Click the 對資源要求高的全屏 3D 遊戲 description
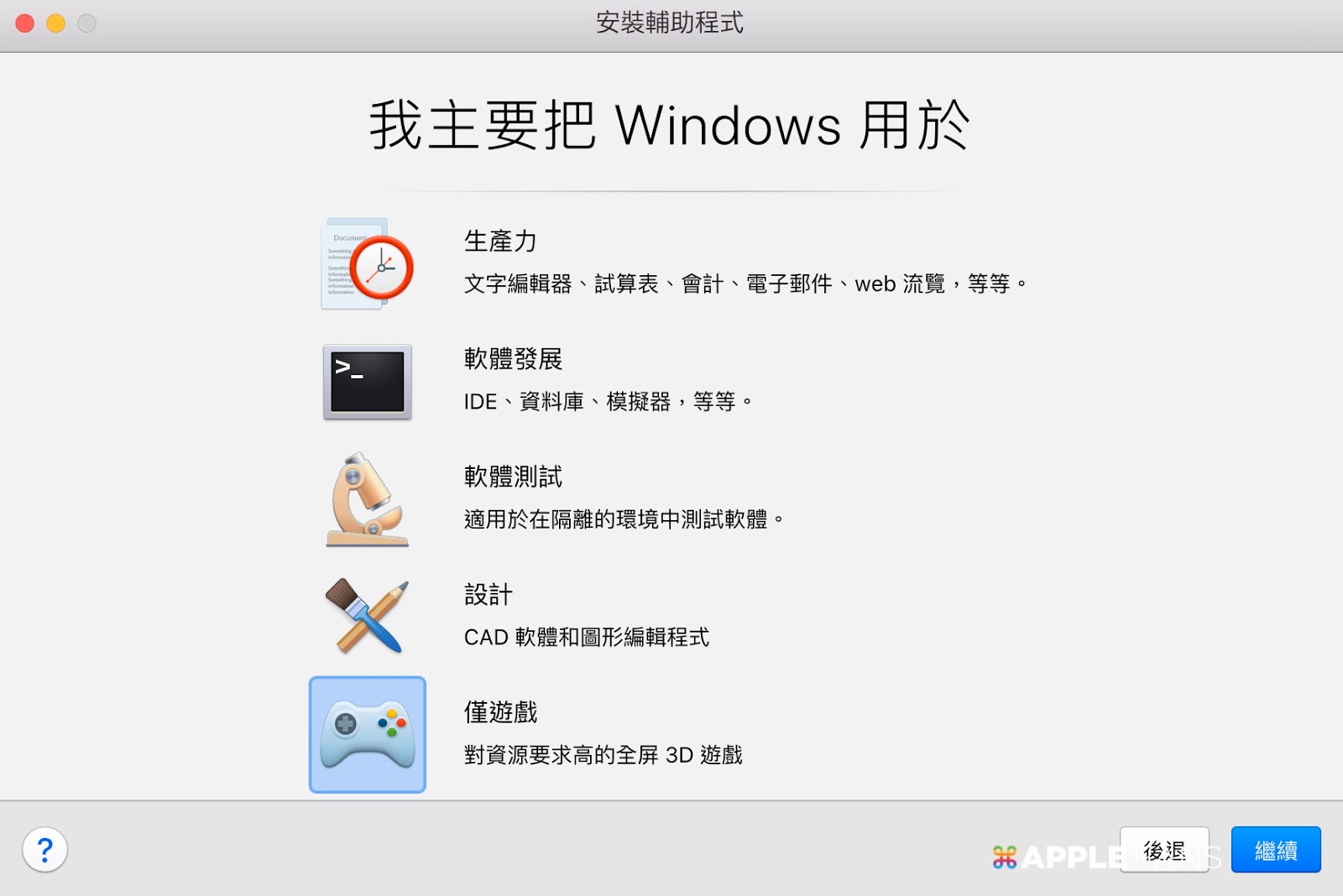1343x896 pixels. [x=603, y=755]
